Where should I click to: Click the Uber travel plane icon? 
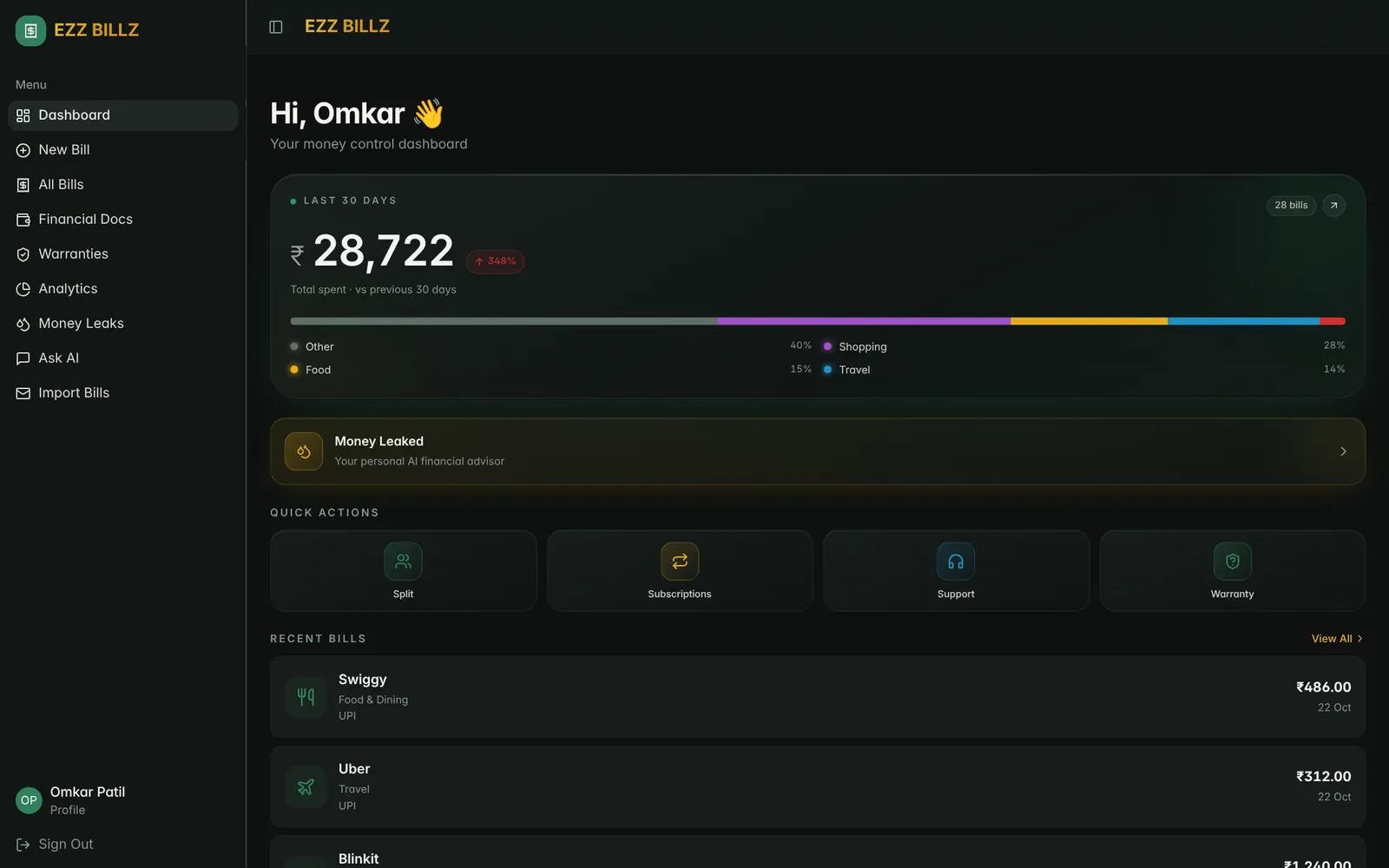click(306, 787)
